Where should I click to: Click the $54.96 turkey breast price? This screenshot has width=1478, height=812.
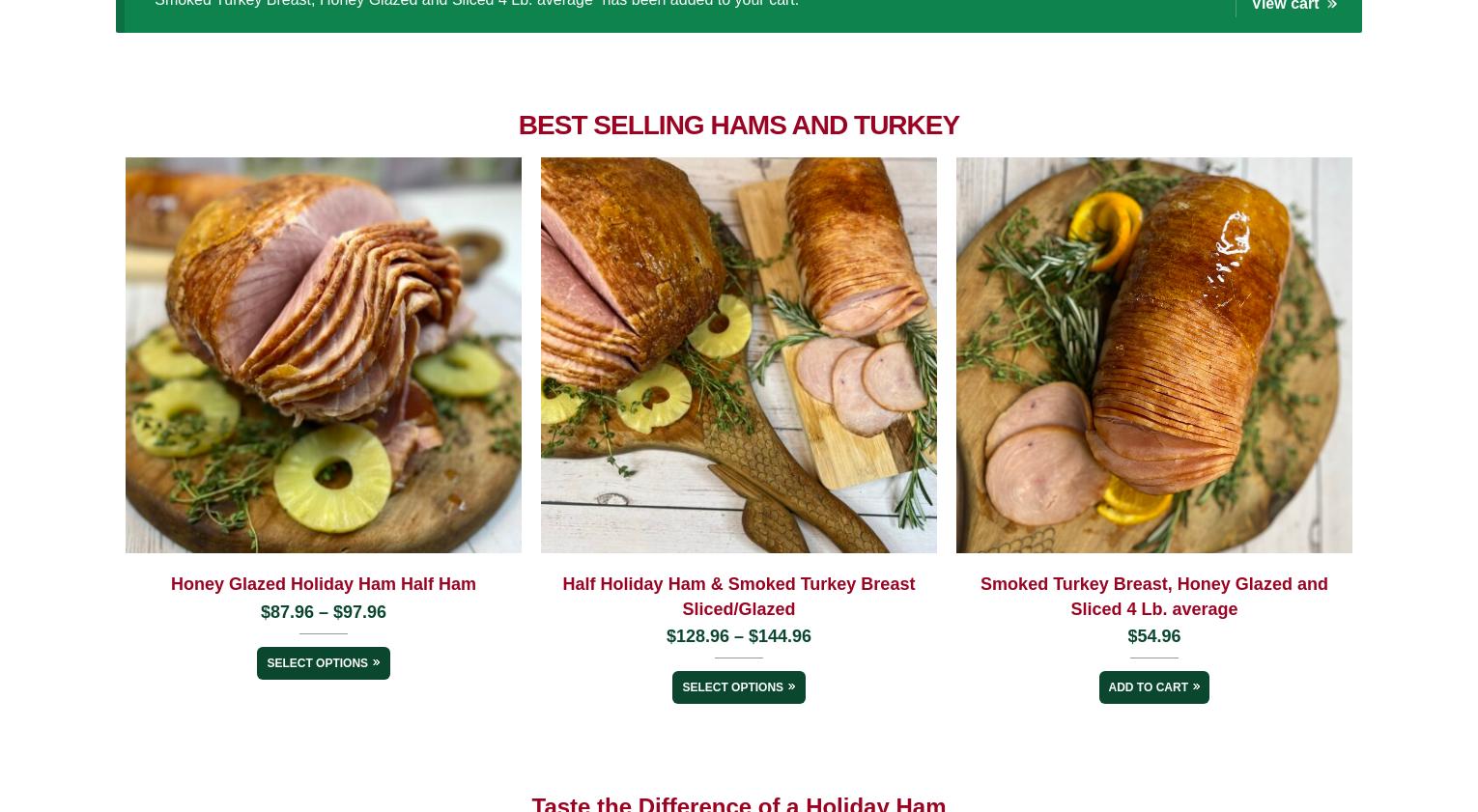coord(1153,636)
